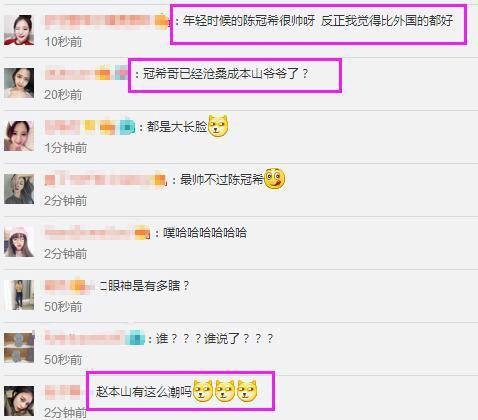Open the 最帅不过陈冠希 commenter's avatar

tap(19, 189)
